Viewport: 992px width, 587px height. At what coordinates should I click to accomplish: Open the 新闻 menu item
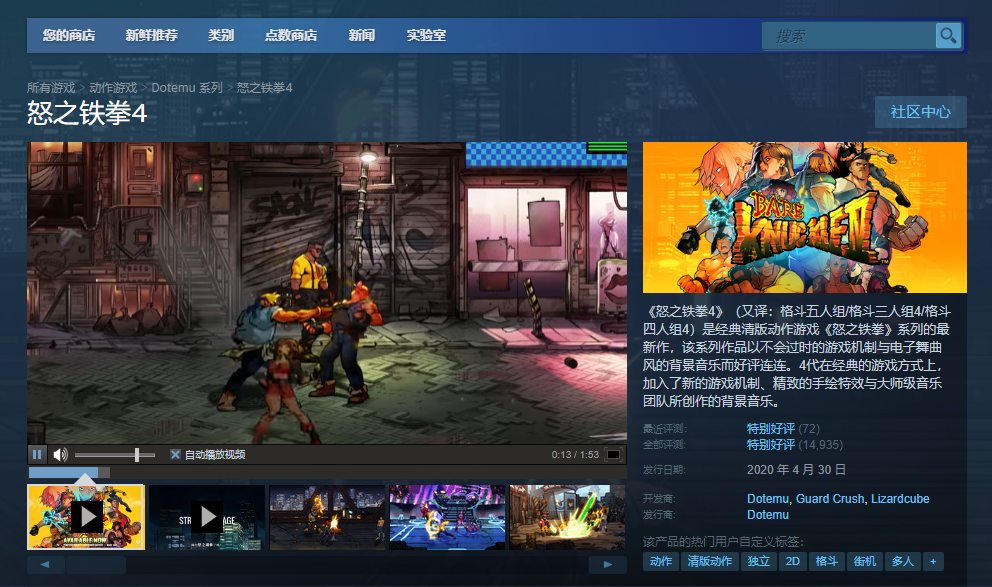[361, 34]
